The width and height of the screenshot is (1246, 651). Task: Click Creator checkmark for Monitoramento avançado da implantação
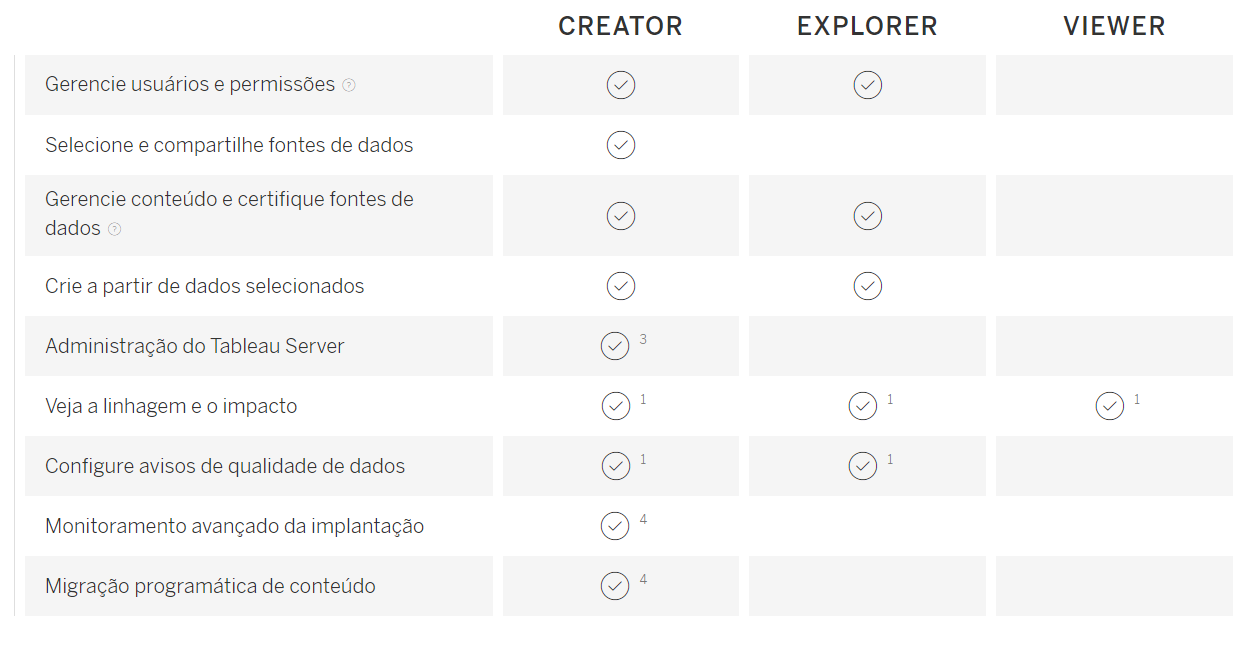(x=615, y=526)
